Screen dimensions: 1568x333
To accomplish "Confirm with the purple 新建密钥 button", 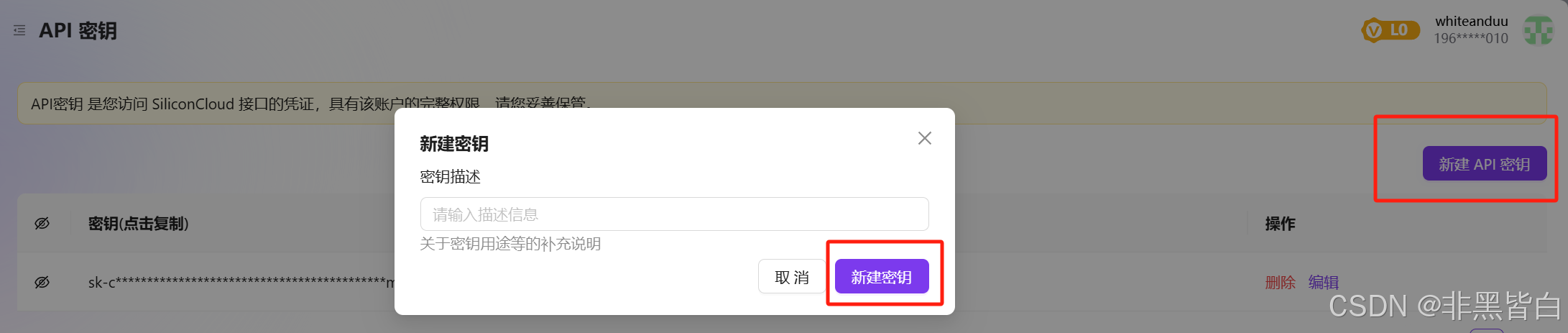I will pyautogui.click(x=882, y=277).
